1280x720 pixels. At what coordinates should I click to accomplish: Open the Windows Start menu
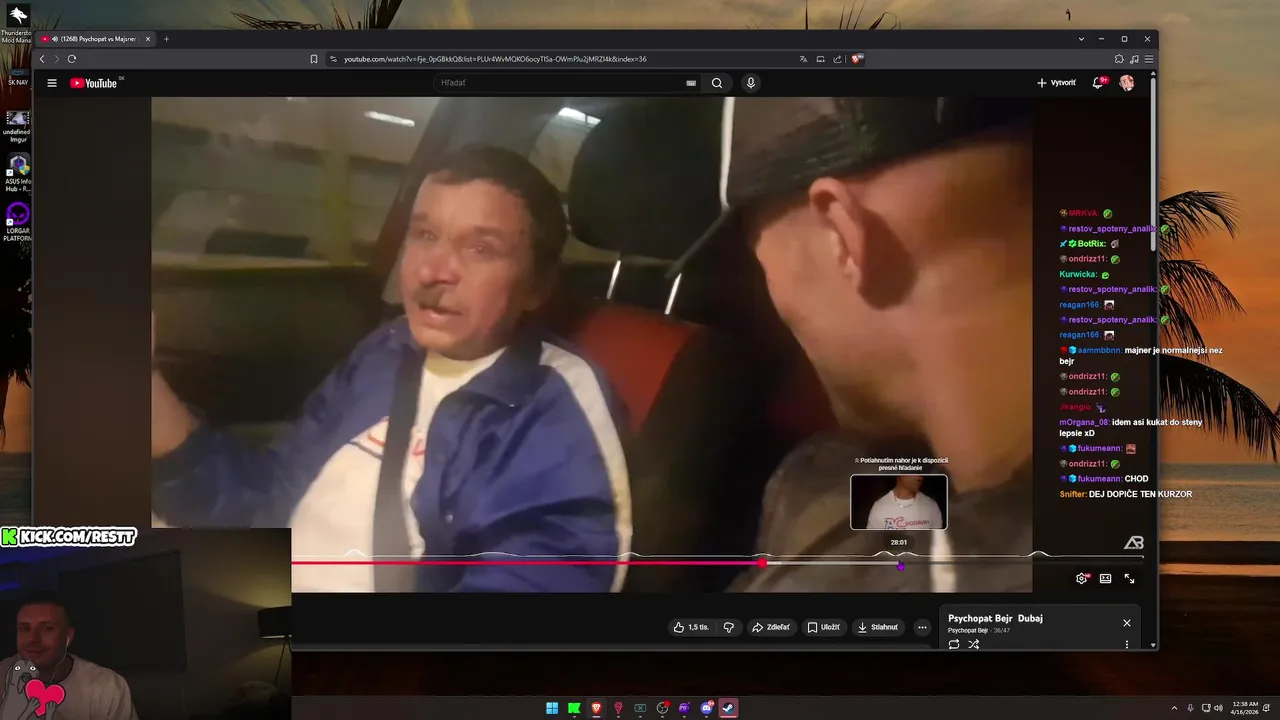[x=552, y=708]
